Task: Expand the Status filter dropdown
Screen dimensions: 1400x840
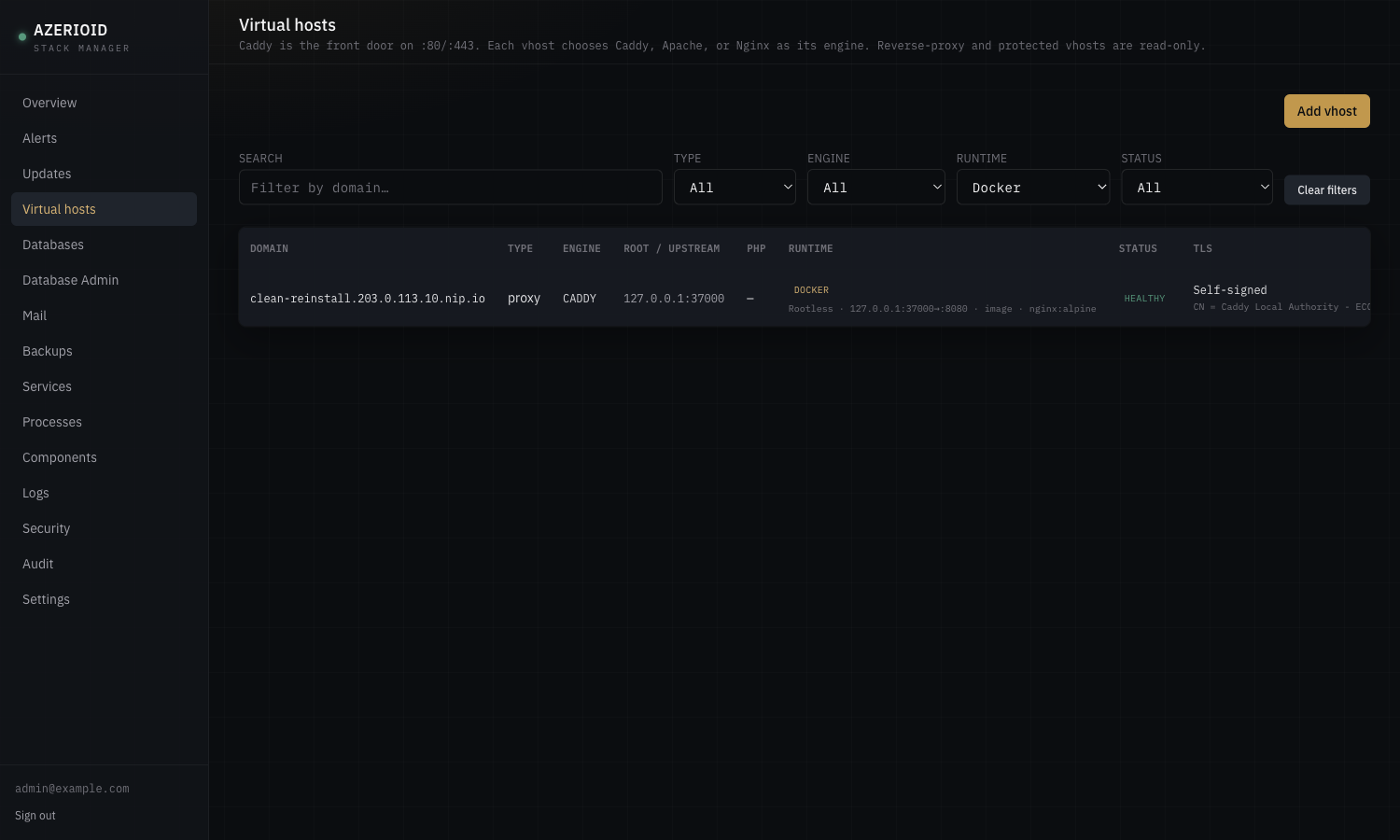Action: [x=1197, y=188]
